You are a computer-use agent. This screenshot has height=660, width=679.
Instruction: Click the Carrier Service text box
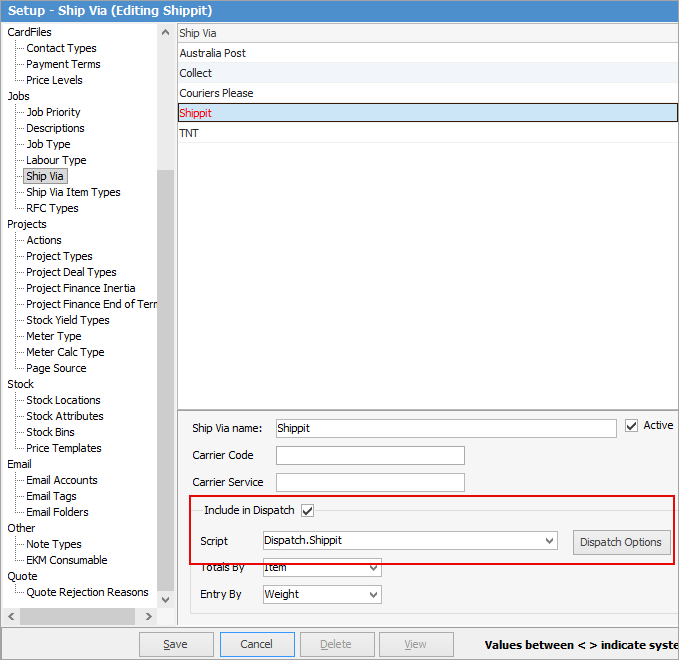(x=370, y=483)
